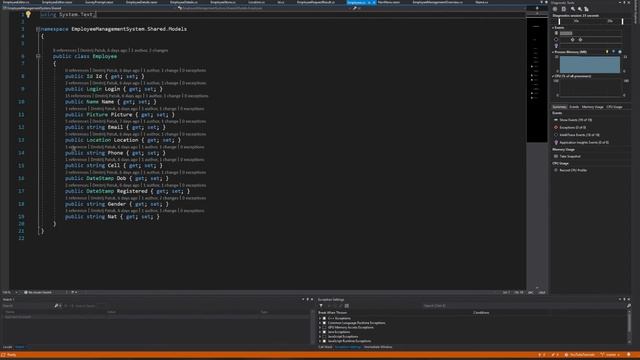Close the active Employee.cs tab
The height and width of the screenshot is (360, 640).
(373, 2)
